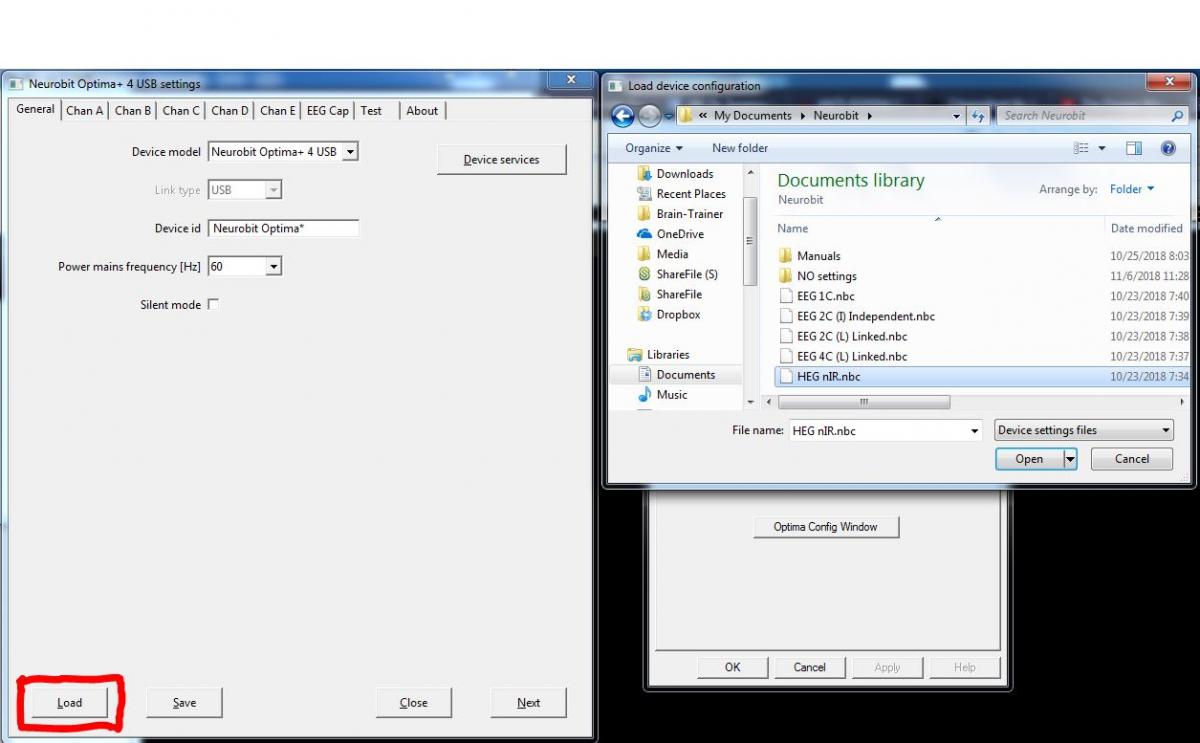This screenshot has height=743, width=1200.
Task: Switch to the Chan D tab
Action: click(230, 111)
